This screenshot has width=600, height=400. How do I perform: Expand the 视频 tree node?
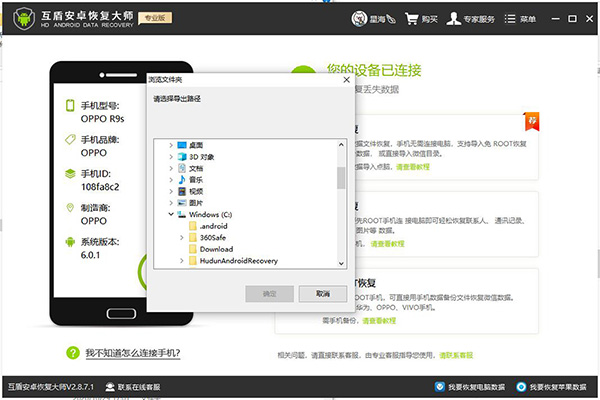171,191
